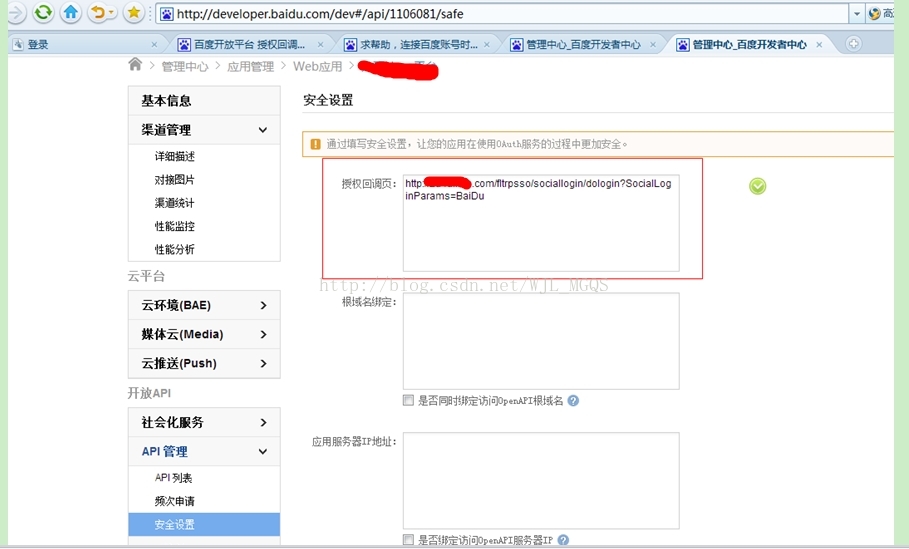This screenshot has width=909, height=549.
Task: Expand the 云环境(BAE) section arrow
Action: [263, 306]
